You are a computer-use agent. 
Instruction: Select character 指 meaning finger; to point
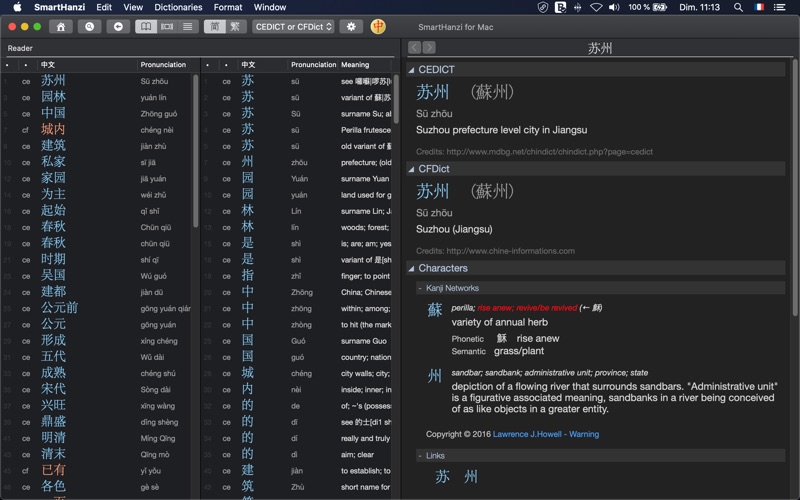click(x=247, y=276)
